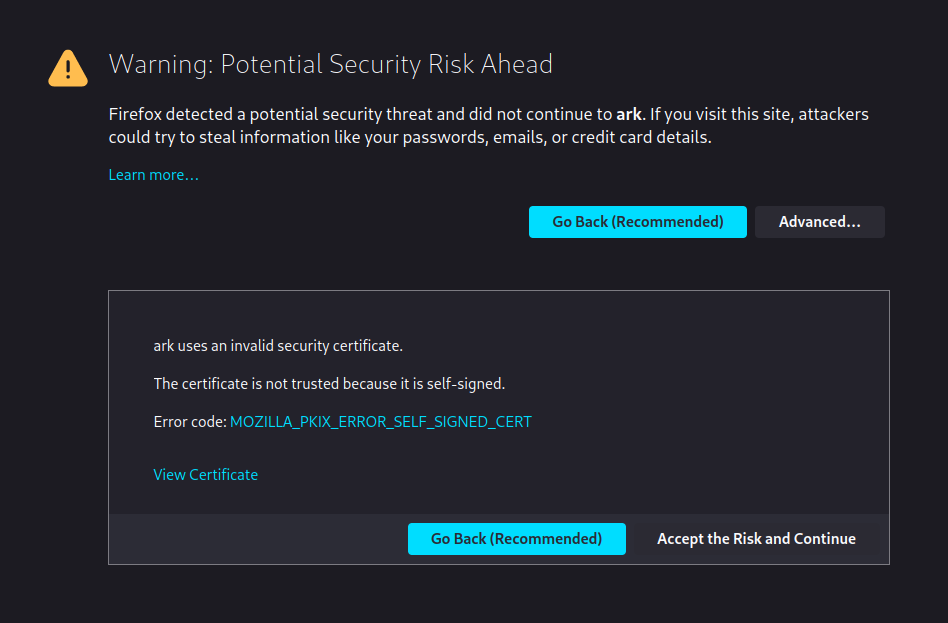The height and width of the screenshot is (623, 948).
Task: Click the self-signed certificate explanation sentence
Action: coord(330,384)
